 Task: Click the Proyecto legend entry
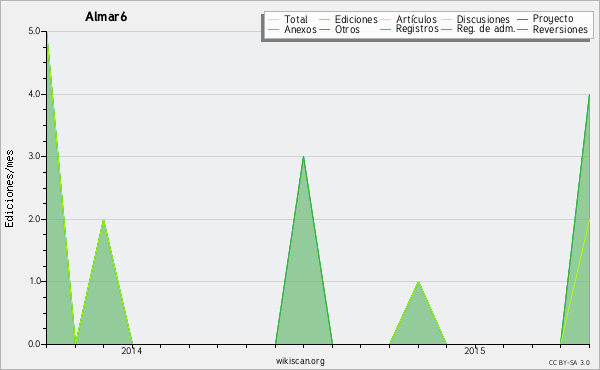point(545,19)
